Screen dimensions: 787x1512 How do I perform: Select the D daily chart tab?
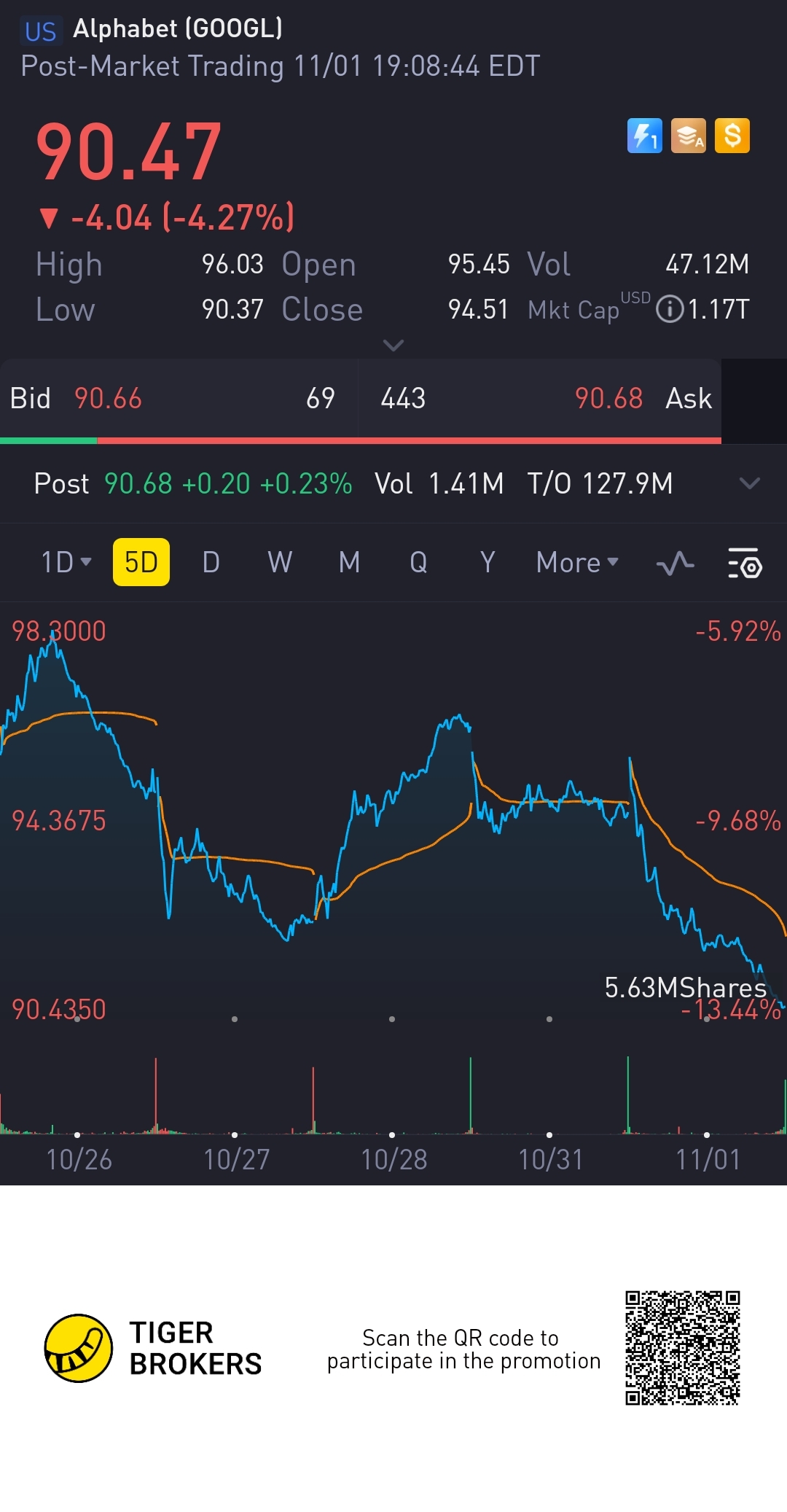(211, 562)
